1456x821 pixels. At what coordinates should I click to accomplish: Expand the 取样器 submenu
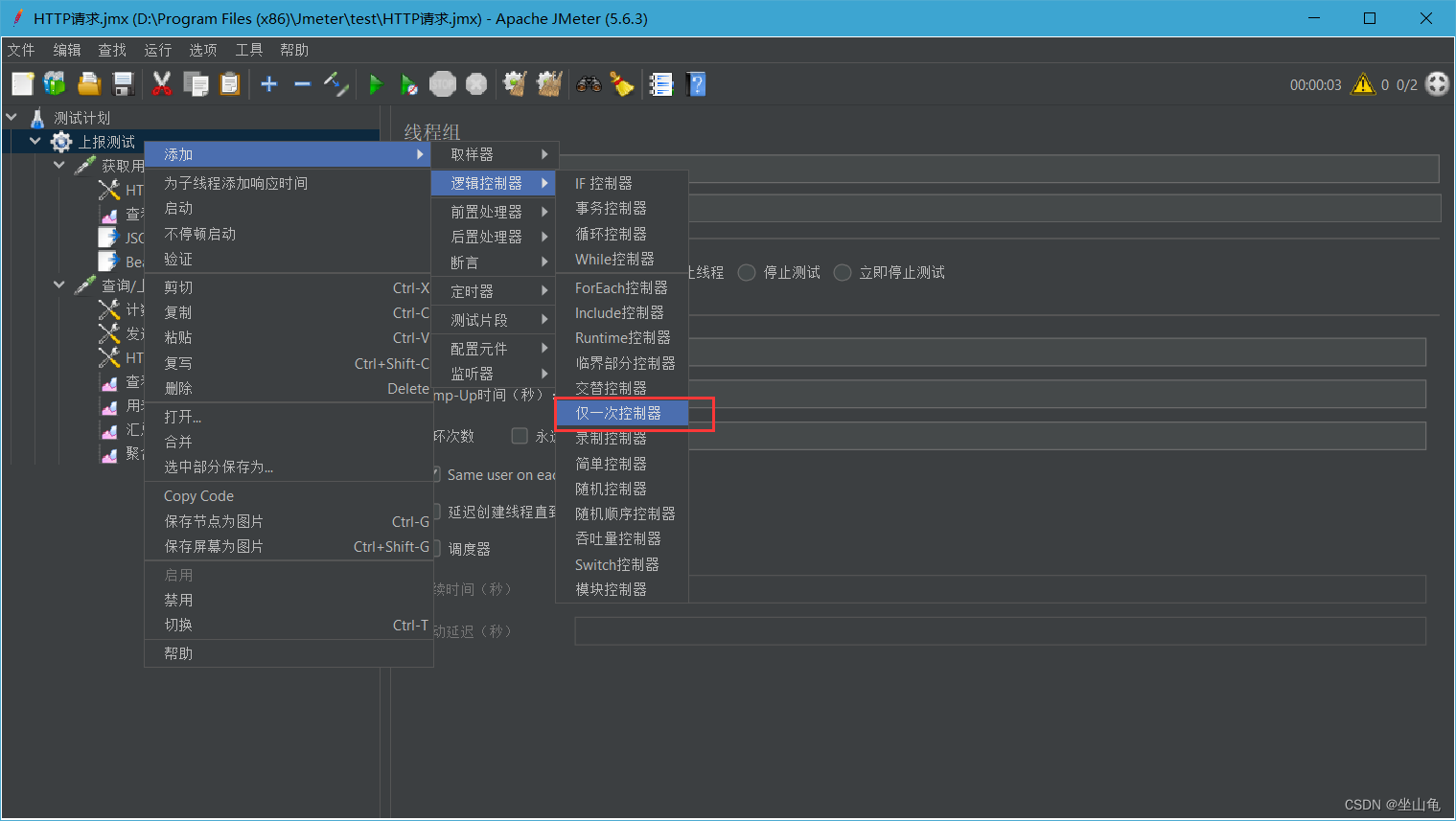[x=494, y=154]
